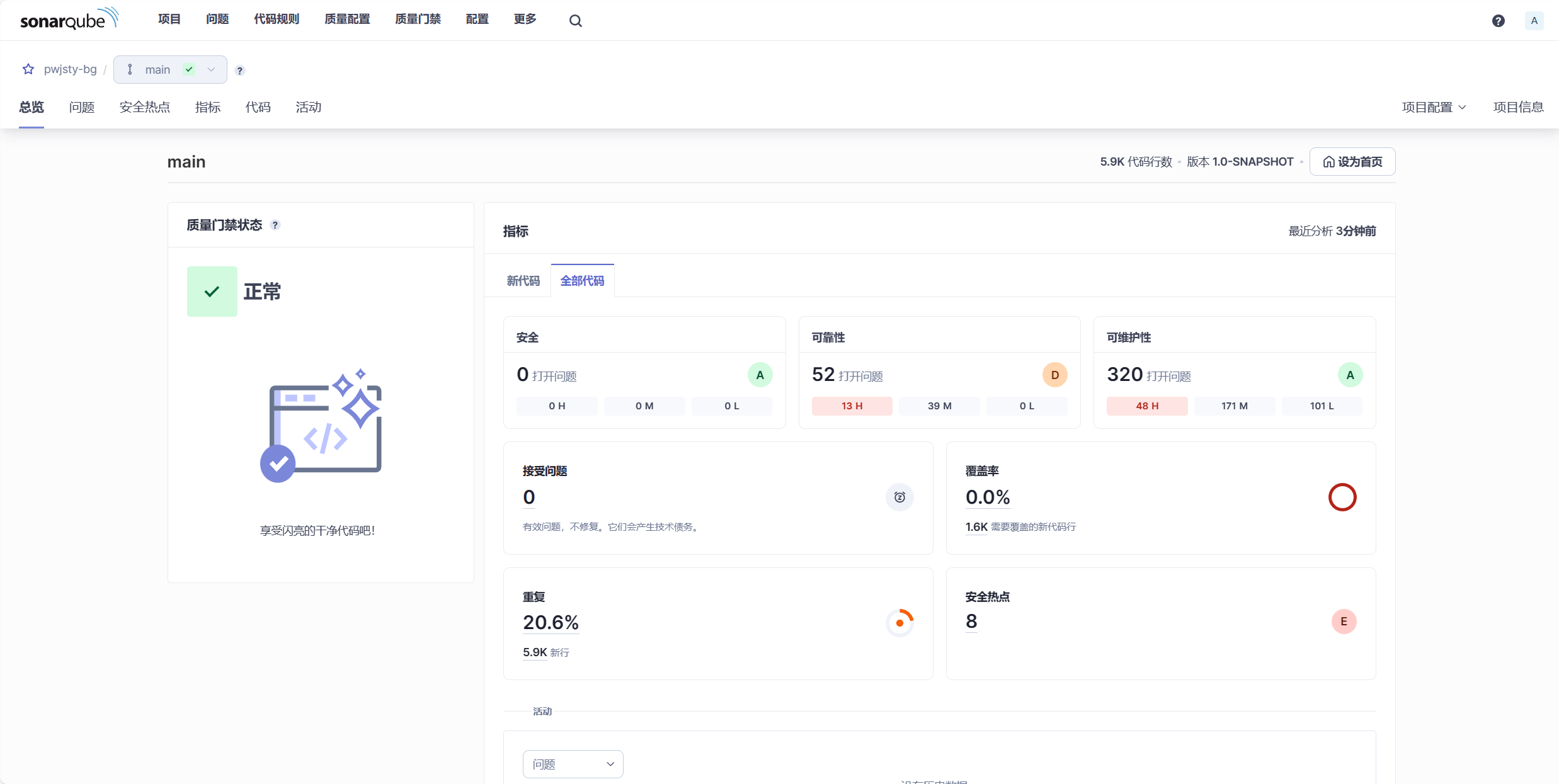Click the reliability D rating badge
The width and height of the screenshot is (1559, 784).
pyautogui.click(x=1054, y=375)
